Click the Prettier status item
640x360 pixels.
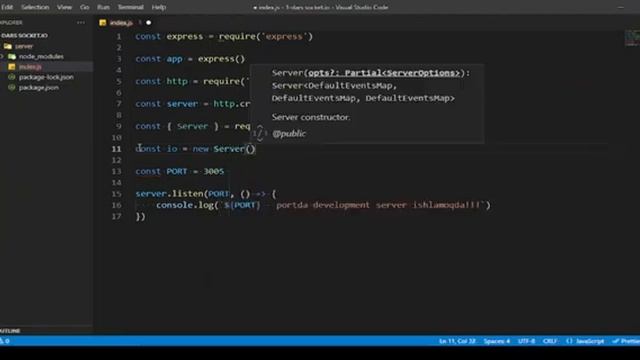[626, 341]
